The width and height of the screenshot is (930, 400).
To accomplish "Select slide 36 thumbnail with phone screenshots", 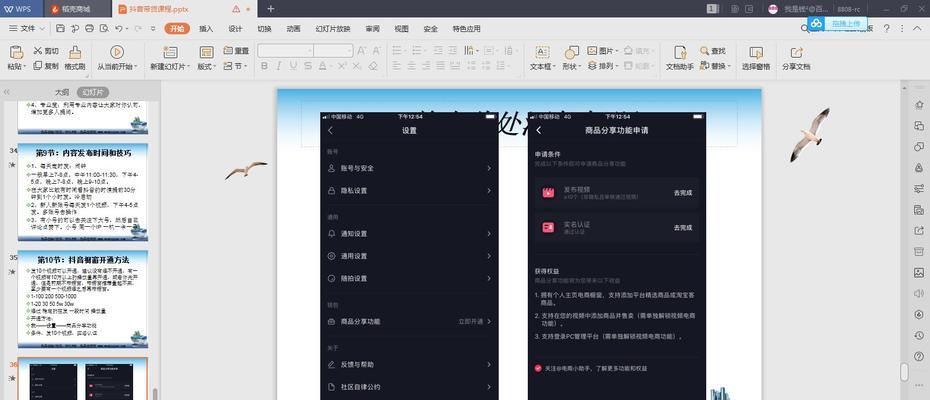I will pos(83,379).
